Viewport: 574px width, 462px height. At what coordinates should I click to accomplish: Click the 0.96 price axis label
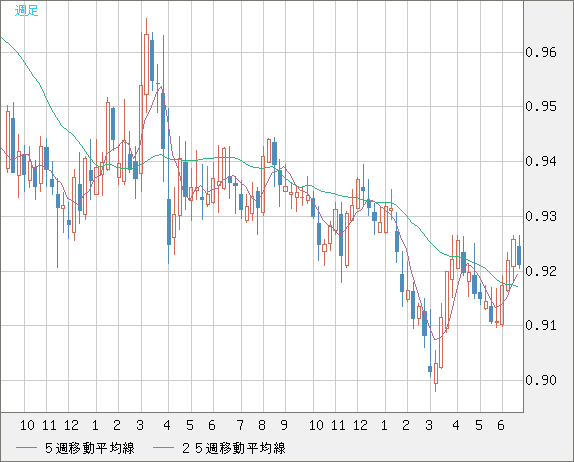point(541,52)
